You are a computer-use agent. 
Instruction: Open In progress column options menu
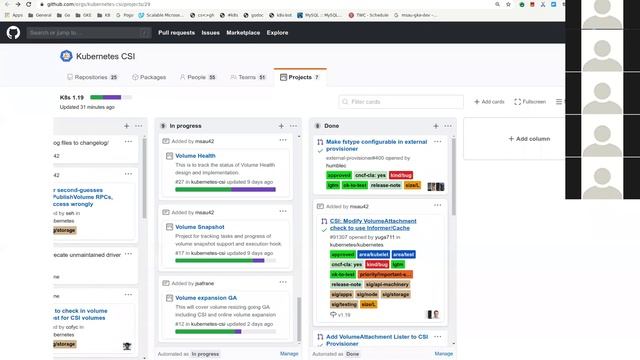(x=293, y=126)
